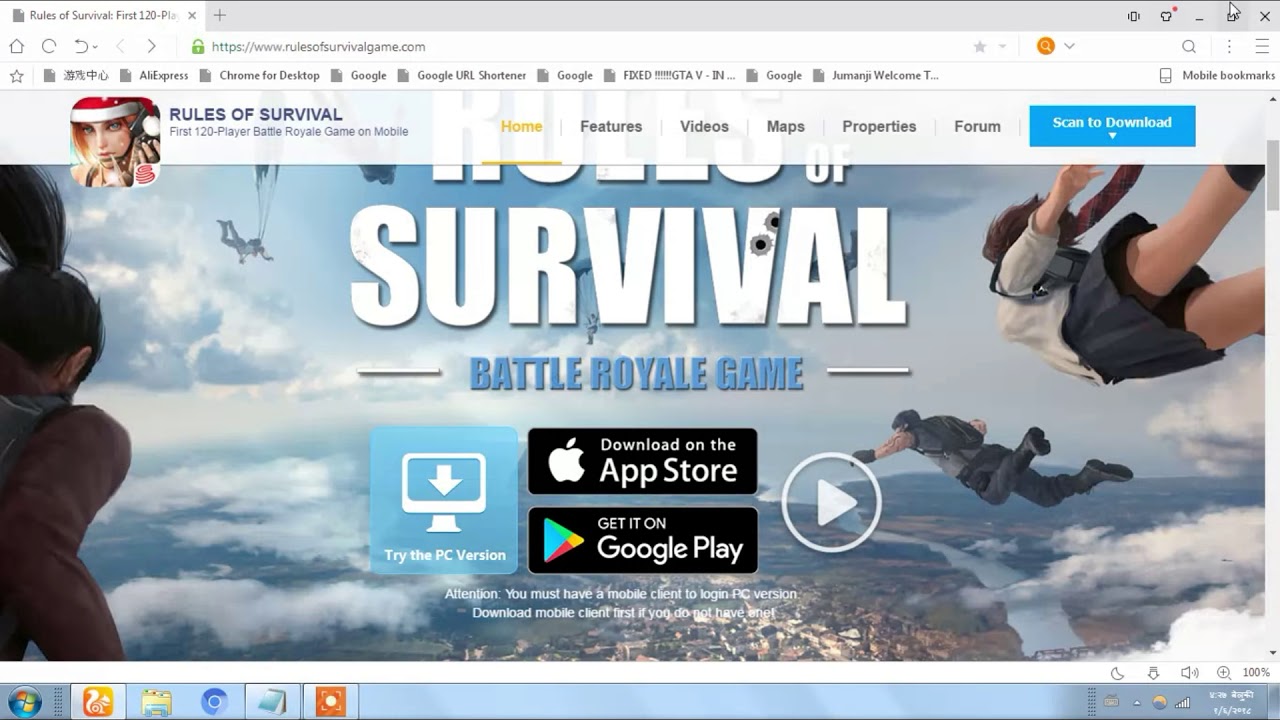The image size is (1280, 720).
Task: Click the network signal tray icon
Action: click(x=1182, y=702)
